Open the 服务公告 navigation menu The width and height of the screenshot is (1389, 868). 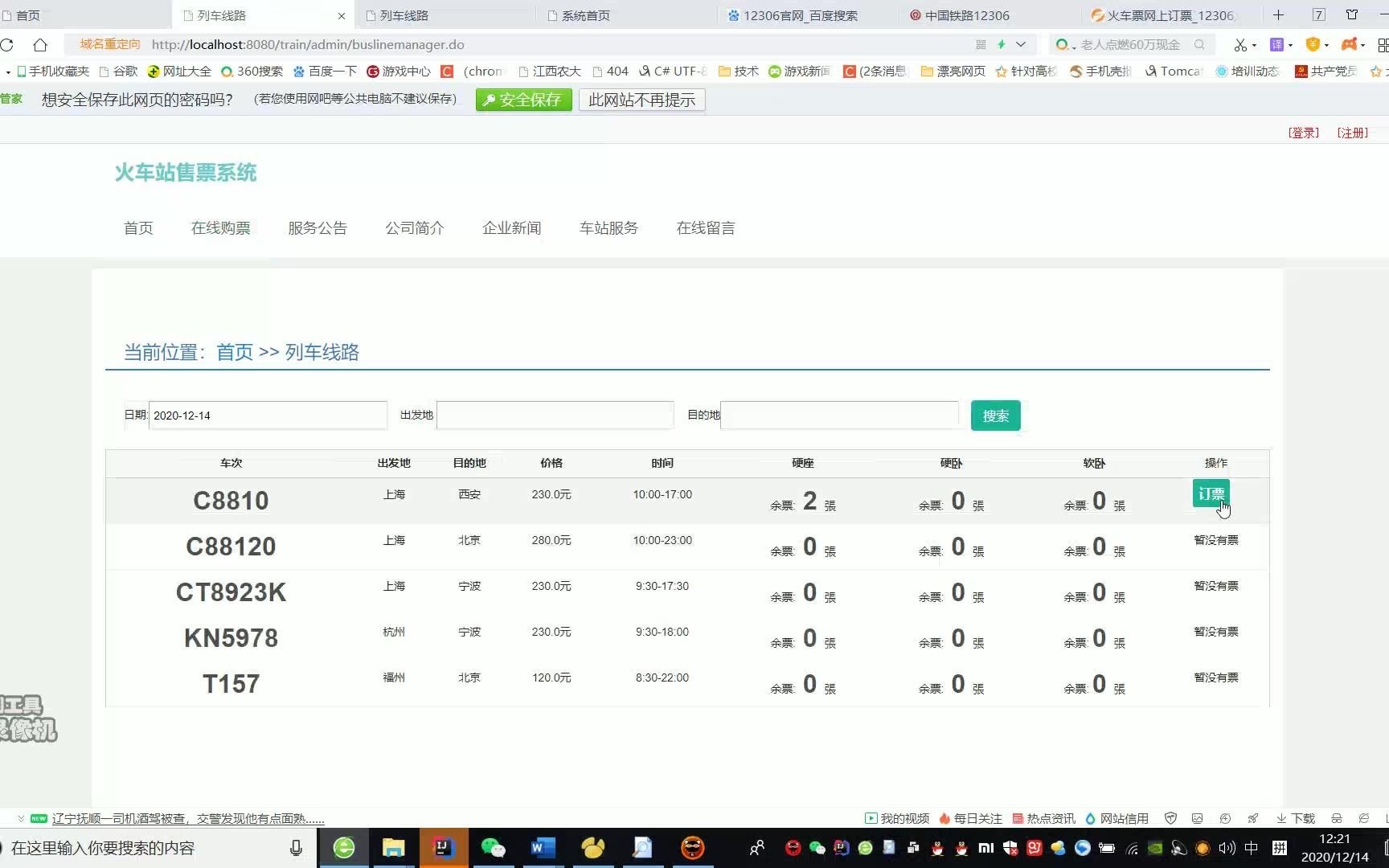(x=318, y=228)
